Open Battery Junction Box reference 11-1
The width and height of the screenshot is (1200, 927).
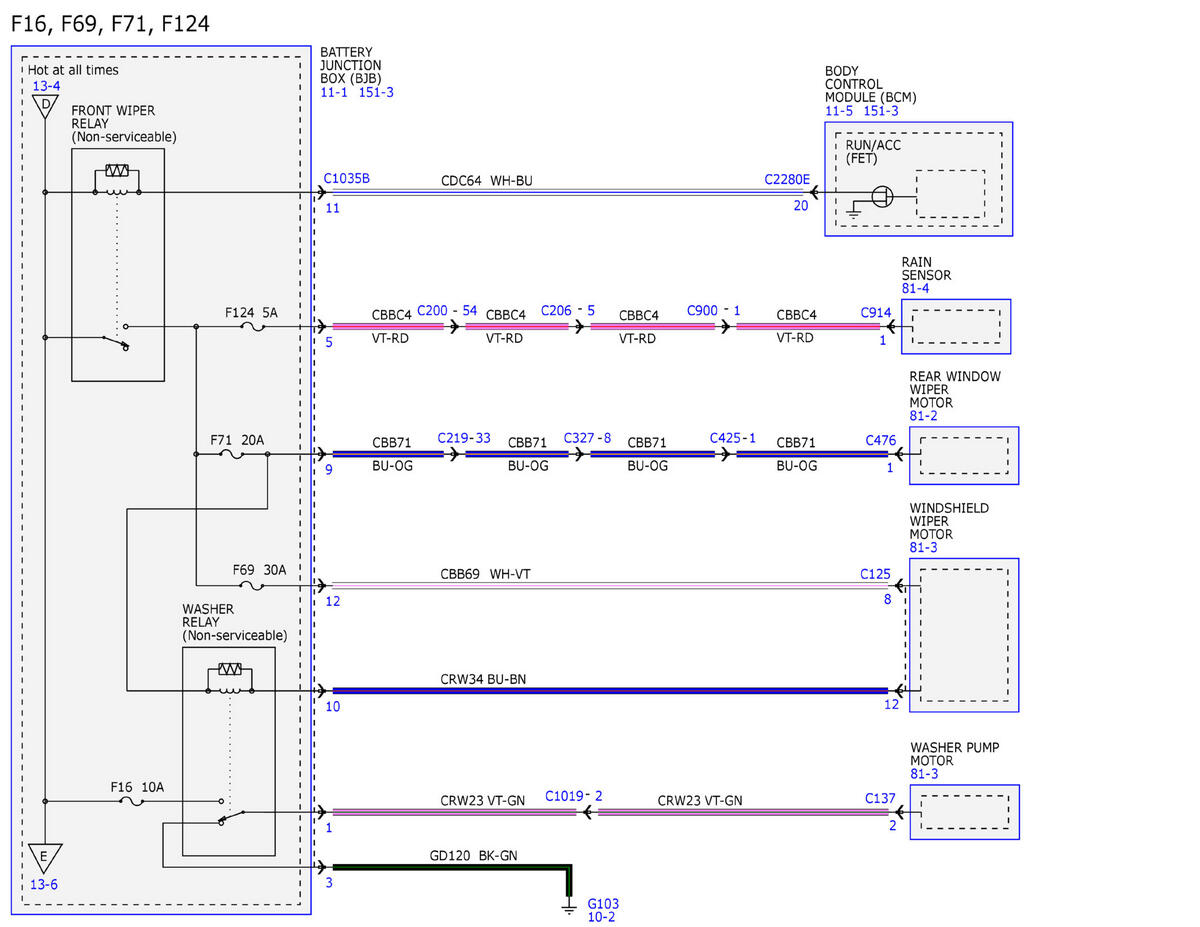point(334,91)
